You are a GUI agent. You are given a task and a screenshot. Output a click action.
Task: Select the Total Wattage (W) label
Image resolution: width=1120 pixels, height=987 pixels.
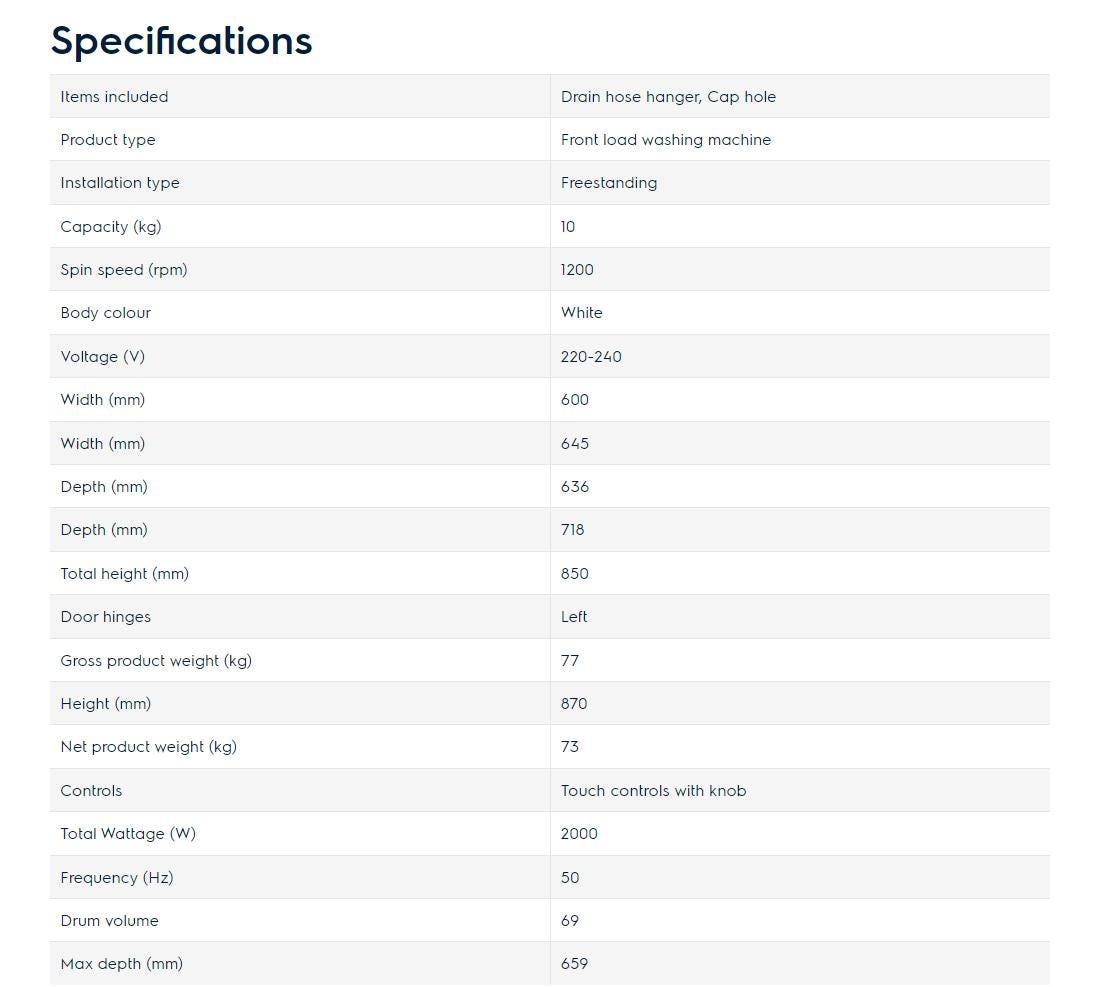pyautogui.click(x=128, y=834)
